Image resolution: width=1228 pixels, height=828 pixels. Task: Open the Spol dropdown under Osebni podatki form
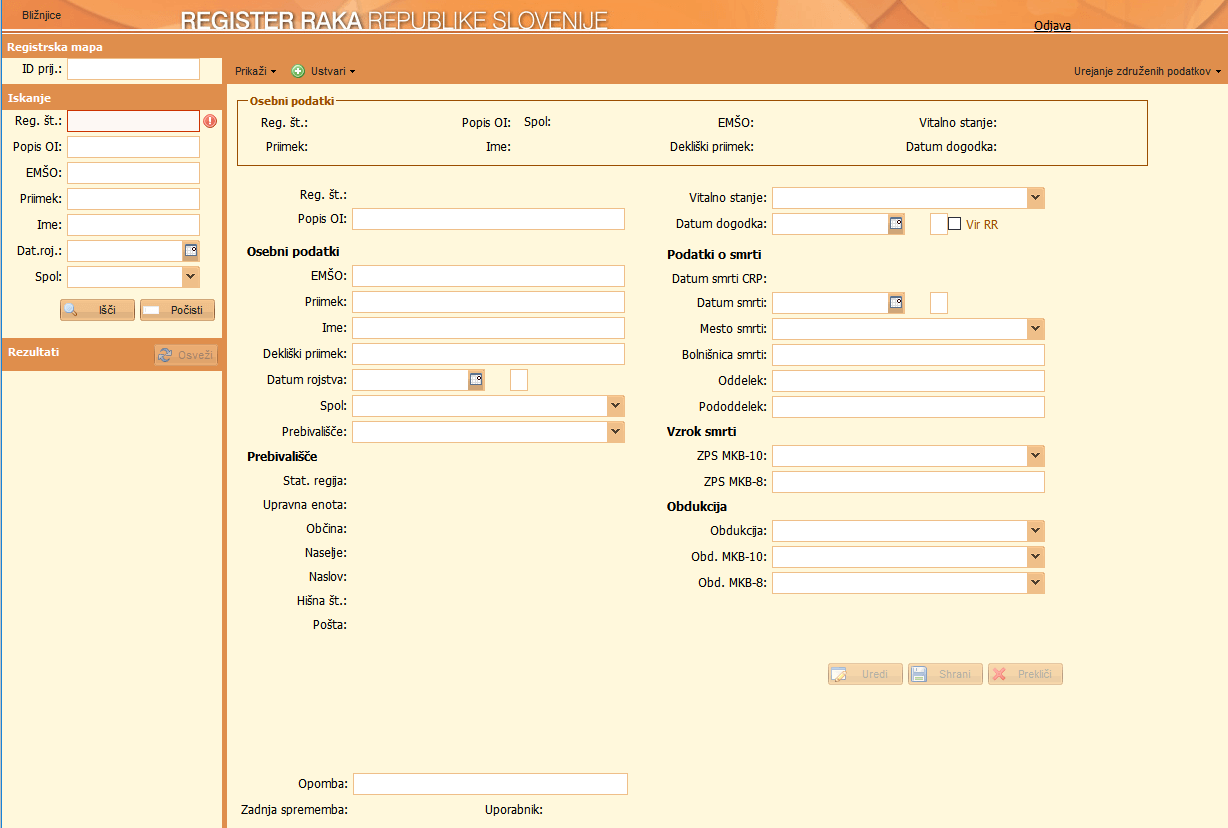pyautogui.click(x=616, y=406)
